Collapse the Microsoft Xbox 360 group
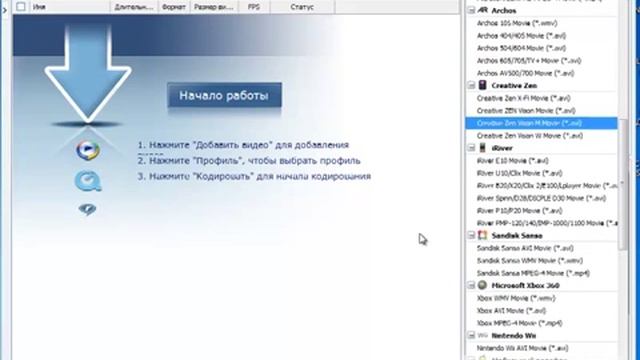Image resolution: width=640 pixels, height=360 pixels. tap(471, 285)
